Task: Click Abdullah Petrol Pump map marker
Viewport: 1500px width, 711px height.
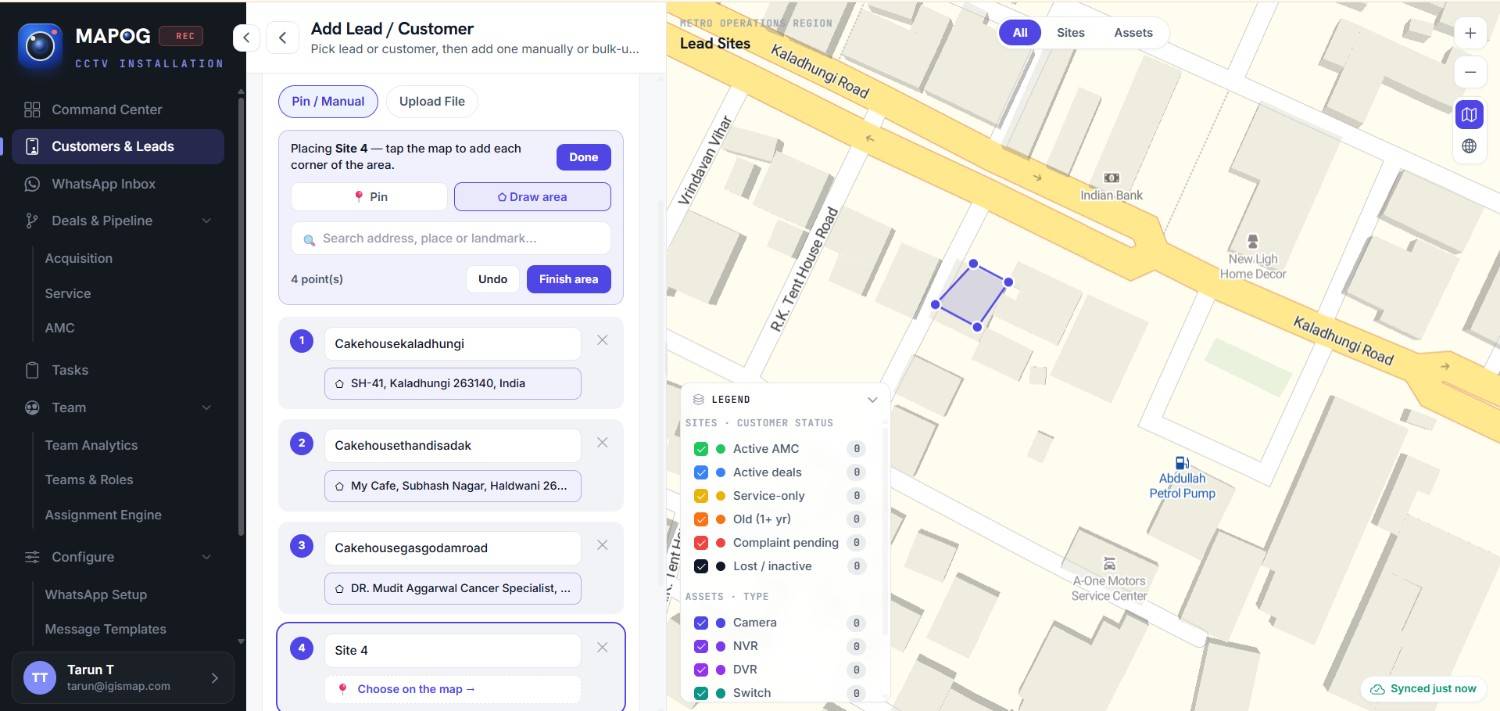Action: [x=1182, y=463]
